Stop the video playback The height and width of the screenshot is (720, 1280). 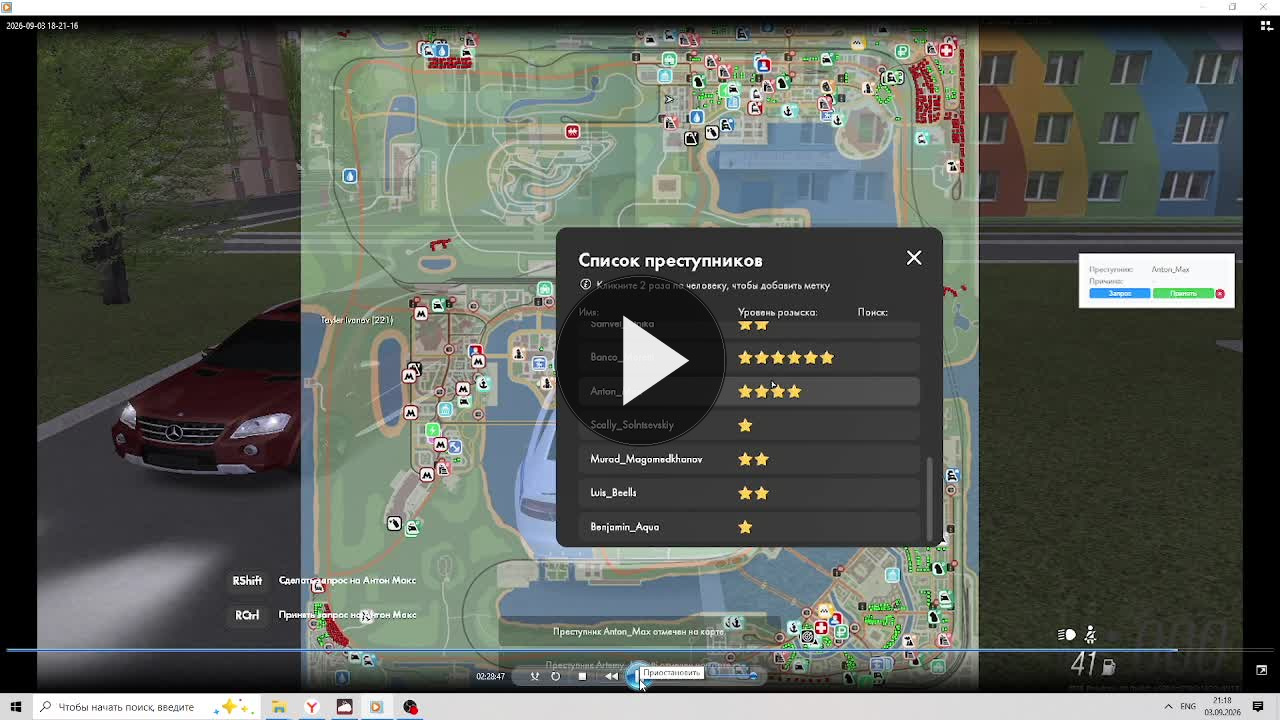tap(582, 677)
